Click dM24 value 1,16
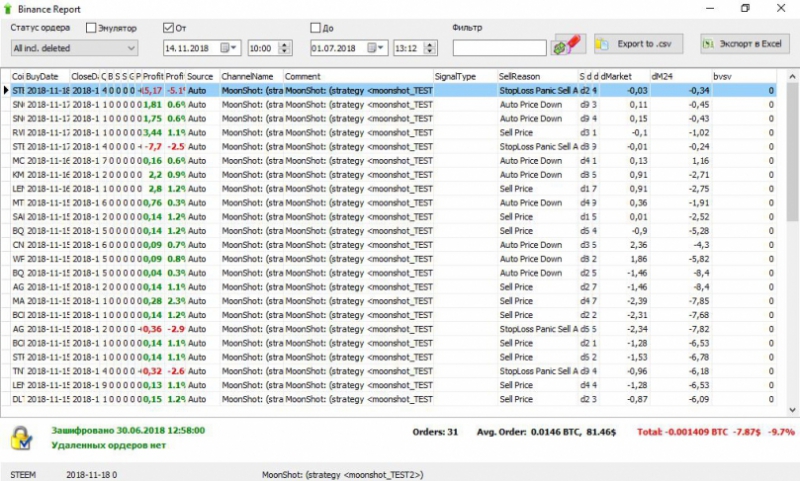This screenshot has height=481, width=800. coord(700,161)
